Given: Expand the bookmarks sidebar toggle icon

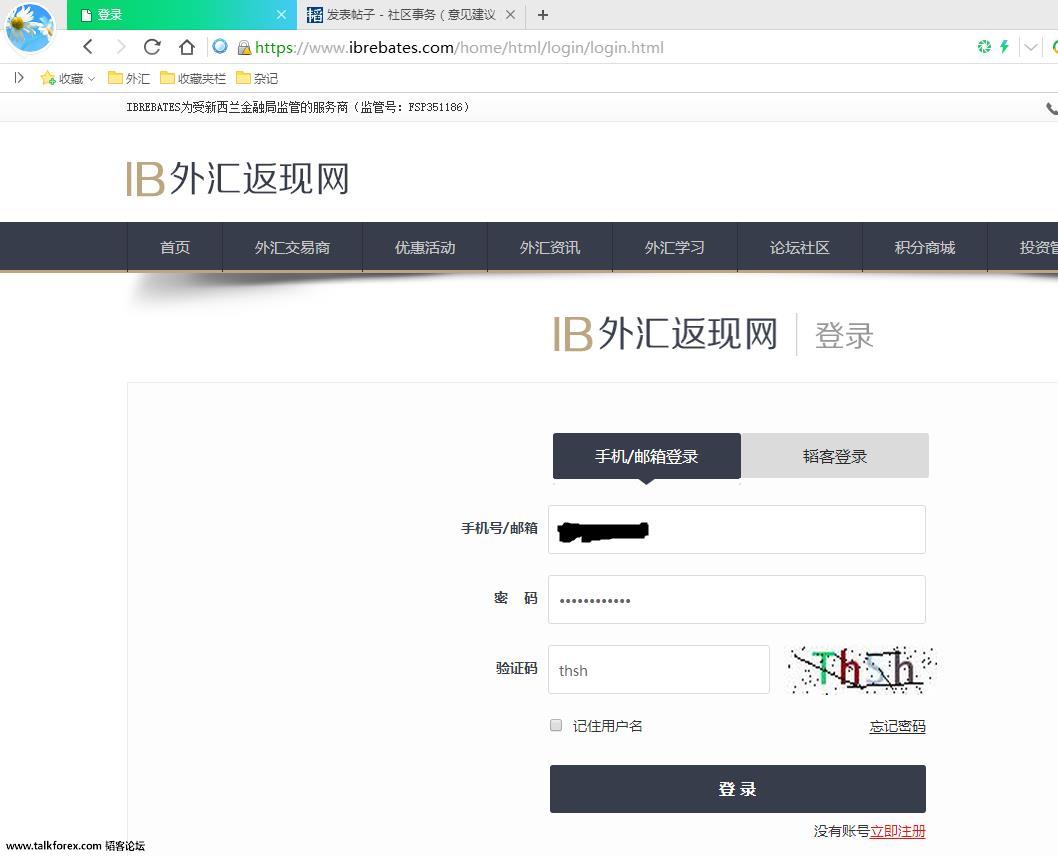Looking at the screenshot, I should (18, 78).
